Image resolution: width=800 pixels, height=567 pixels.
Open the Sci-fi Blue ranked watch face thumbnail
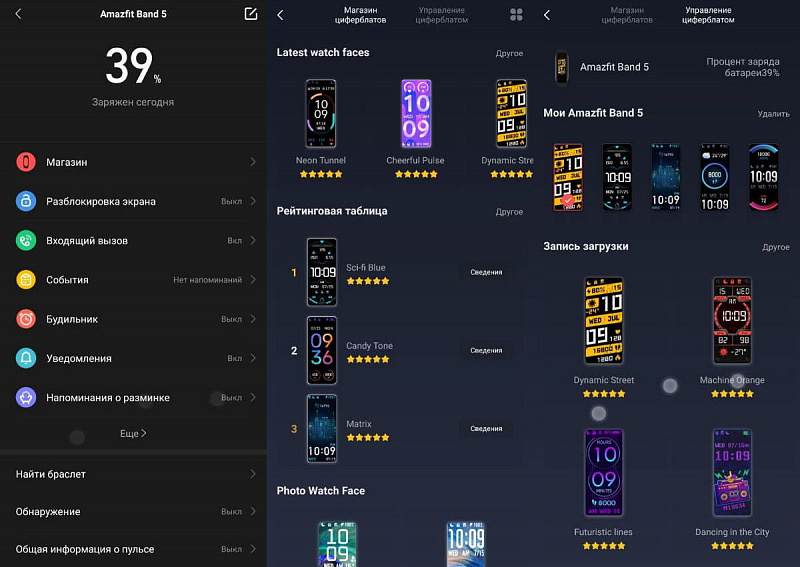coord(321,272)
